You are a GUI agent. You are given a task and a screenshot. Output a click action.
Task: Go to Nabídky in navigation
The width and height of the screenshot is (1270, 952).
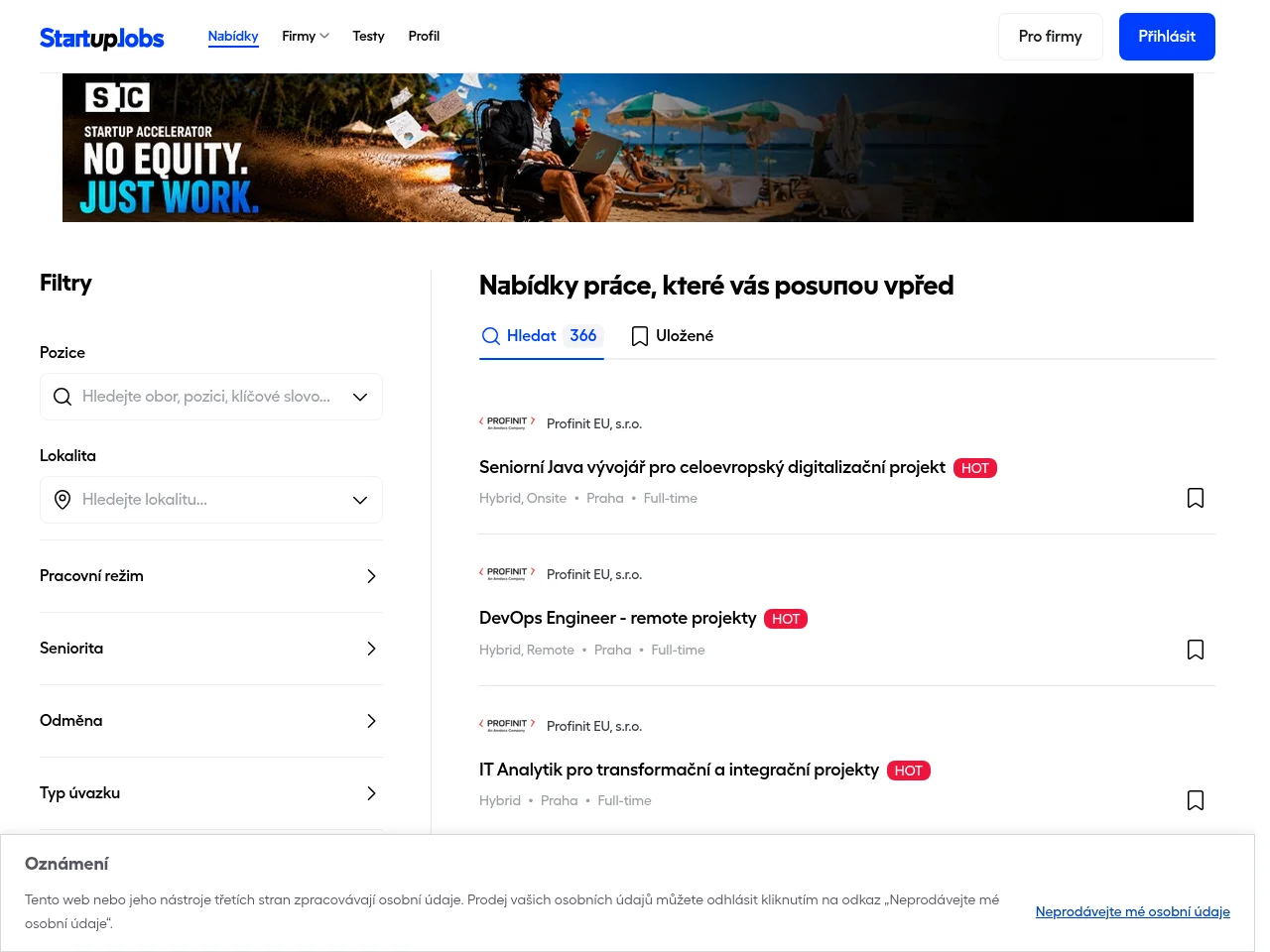(233, 36)
